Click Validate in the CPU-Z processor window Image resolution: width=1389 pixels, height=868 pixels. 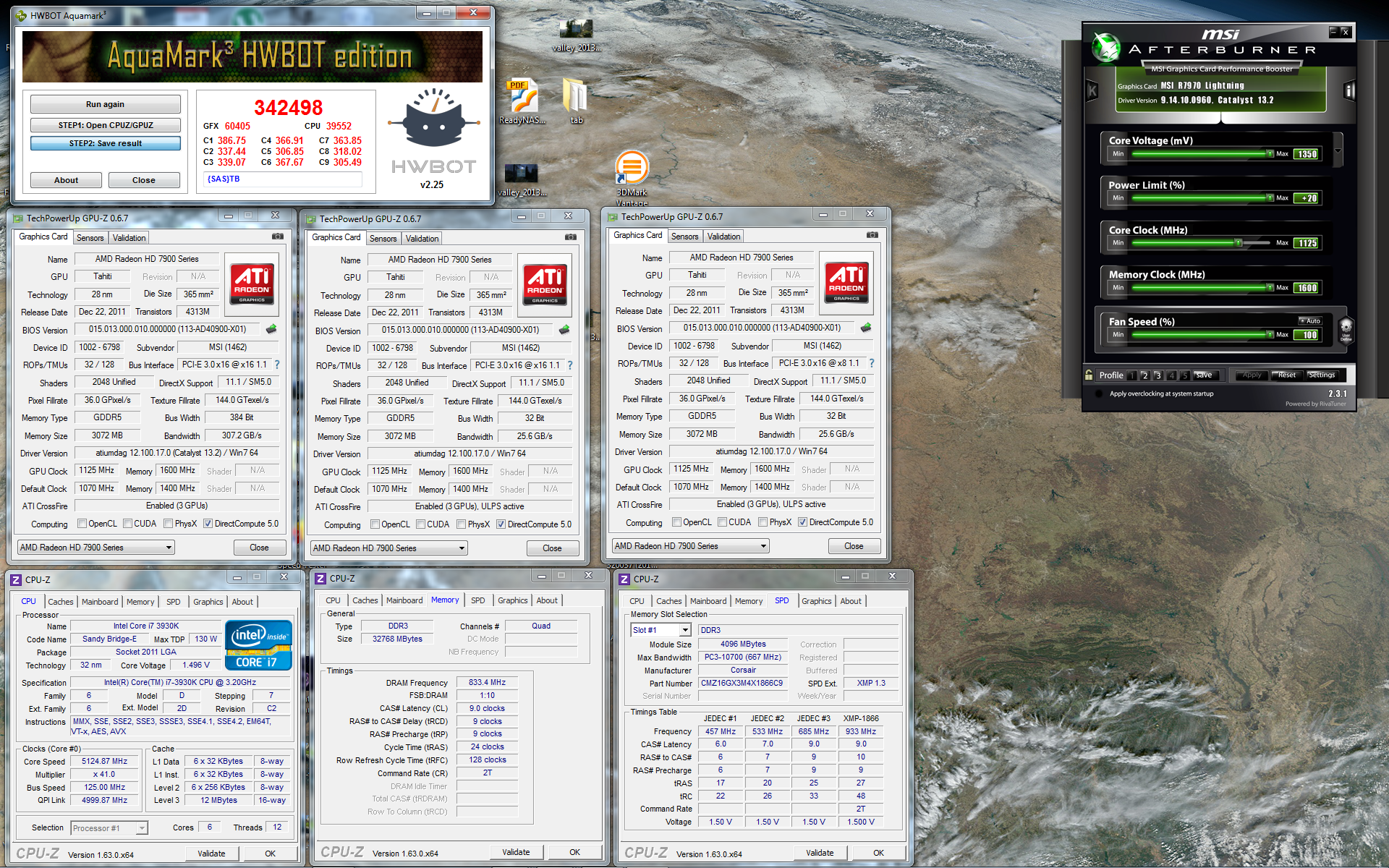point(211,854)
